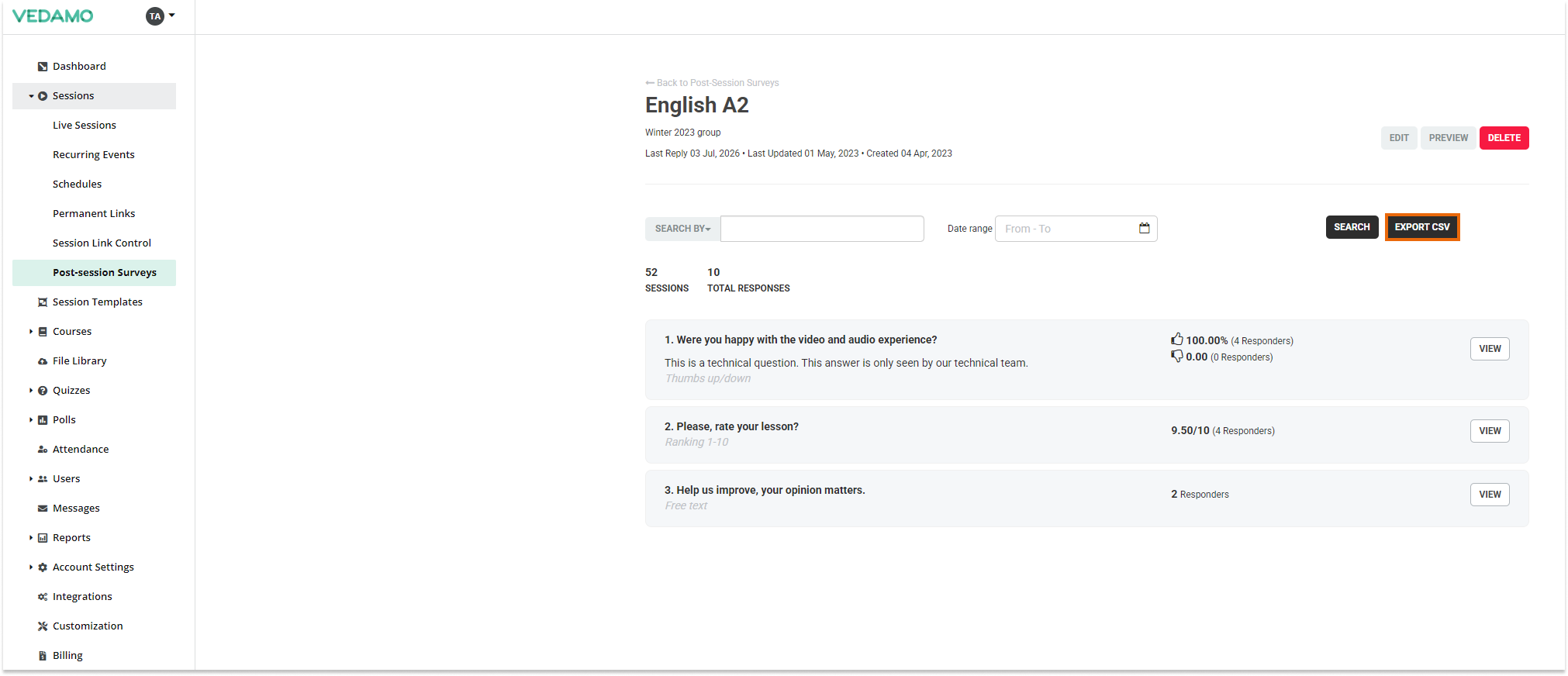Click the Dashboard icon in the sidebar

pyautogui.click(x=43, y=67)
